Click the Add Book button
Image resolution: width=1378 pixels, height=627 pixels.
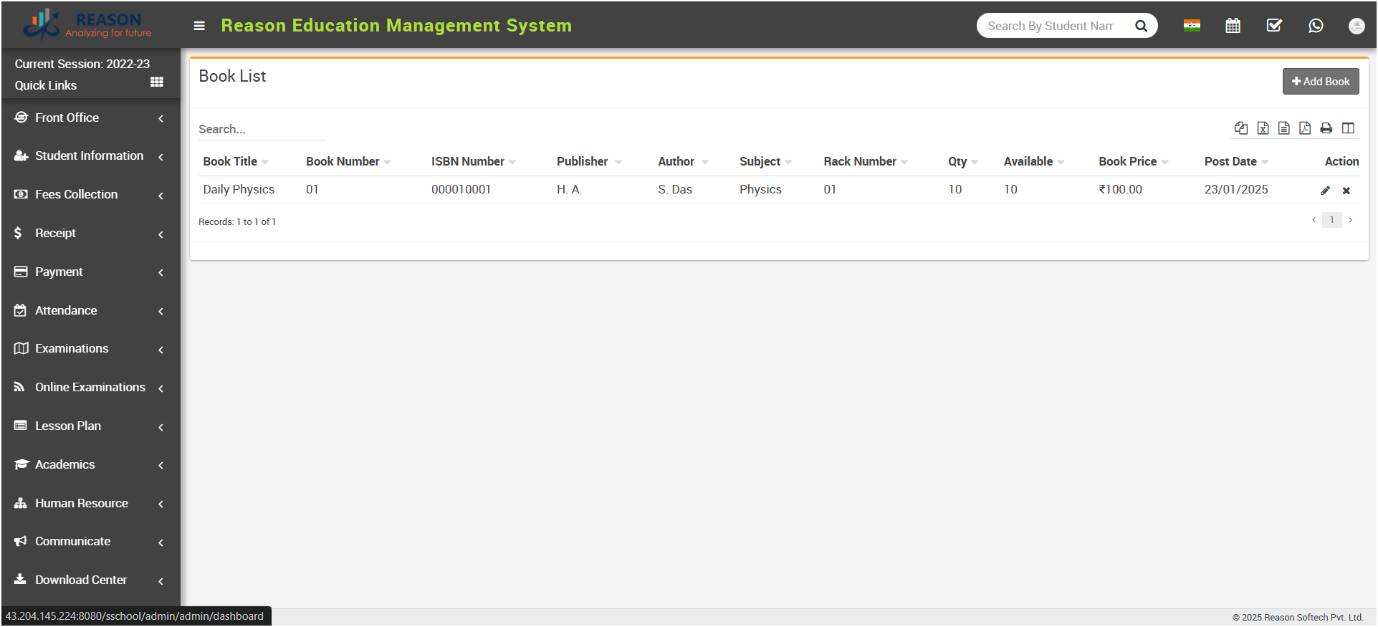pyautogui.click(x=1320, y=82)
